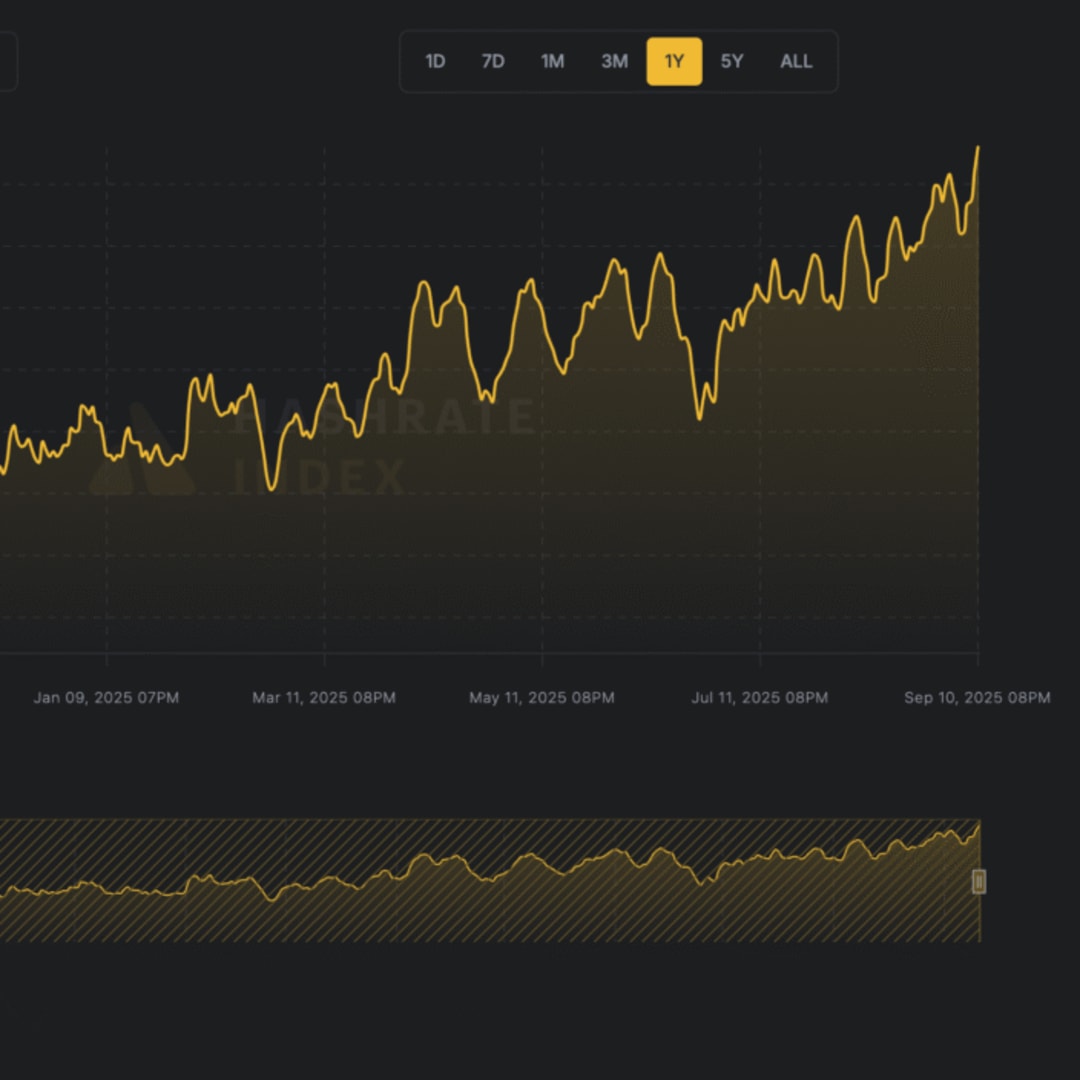Click the latest peak of hashrate line
The image size is (1080, 1080).
click(977, 147)
